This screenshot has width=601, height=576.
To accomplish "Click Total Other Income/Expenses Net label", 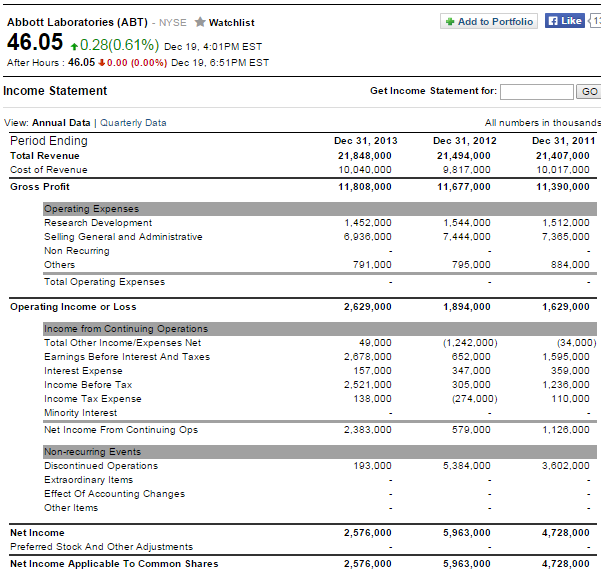I will (122, 343).
